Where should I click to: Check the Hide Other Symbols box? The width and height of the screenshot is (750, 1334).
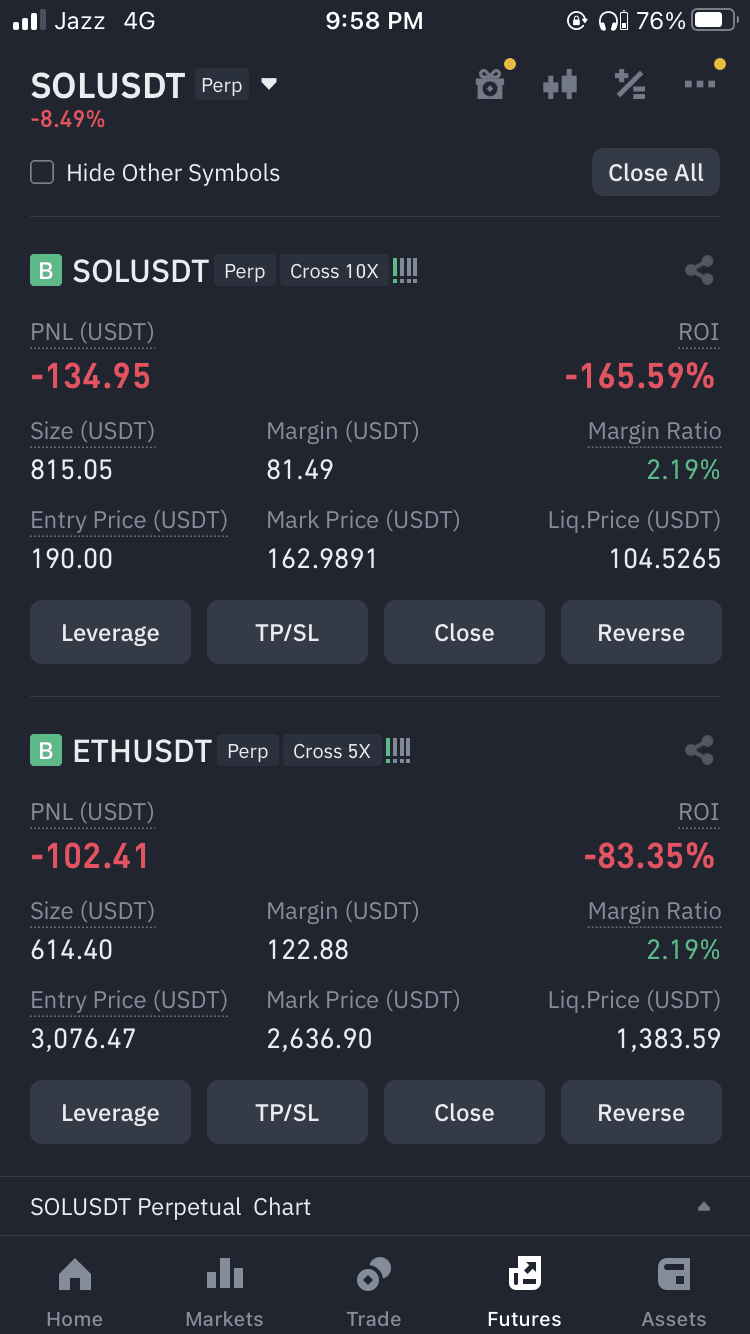point(42,173)
